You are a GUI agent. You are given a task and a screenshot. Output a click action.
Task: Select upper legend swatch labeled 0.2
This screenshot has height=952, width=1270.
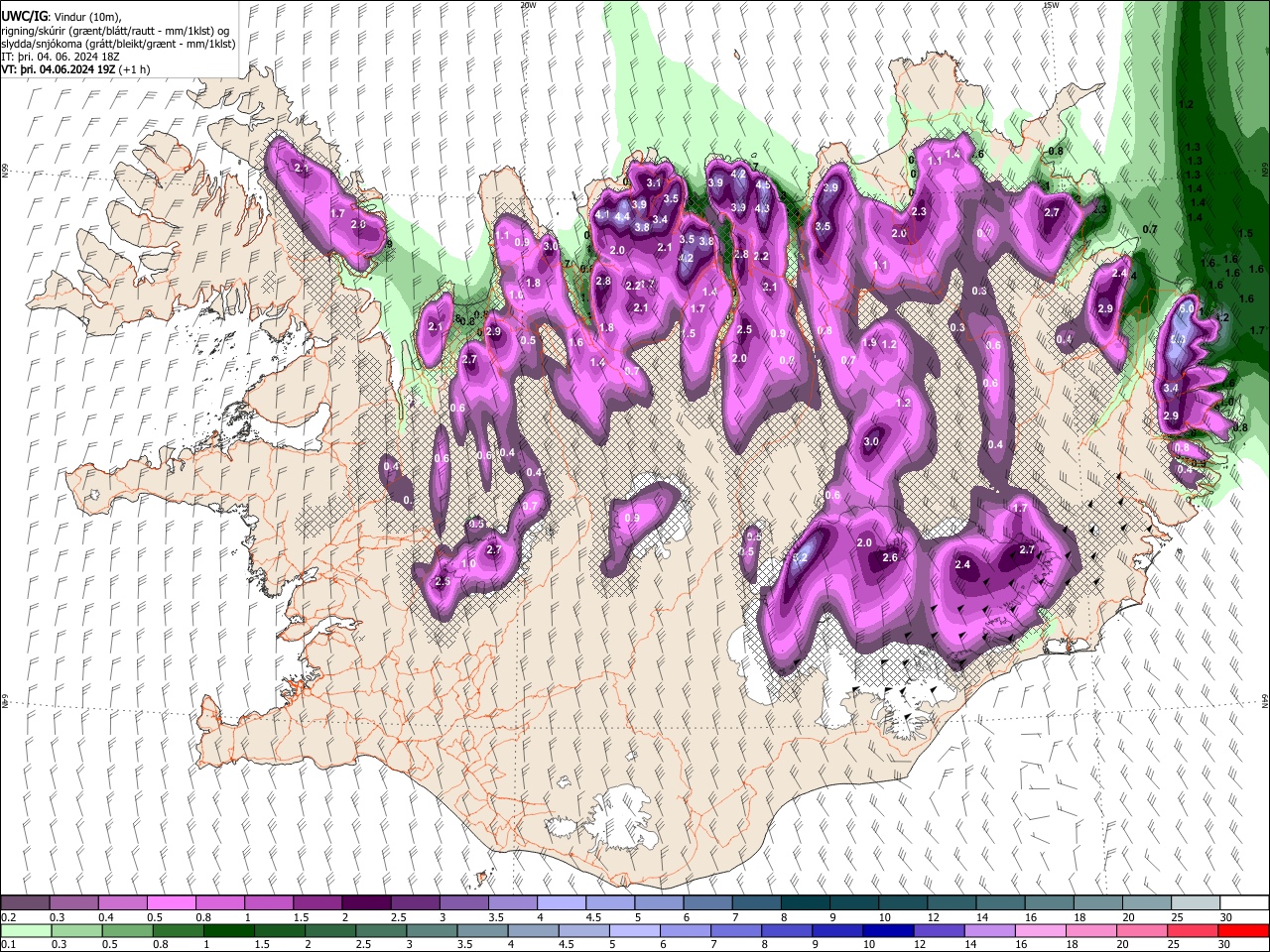click(x=25, y=902)
